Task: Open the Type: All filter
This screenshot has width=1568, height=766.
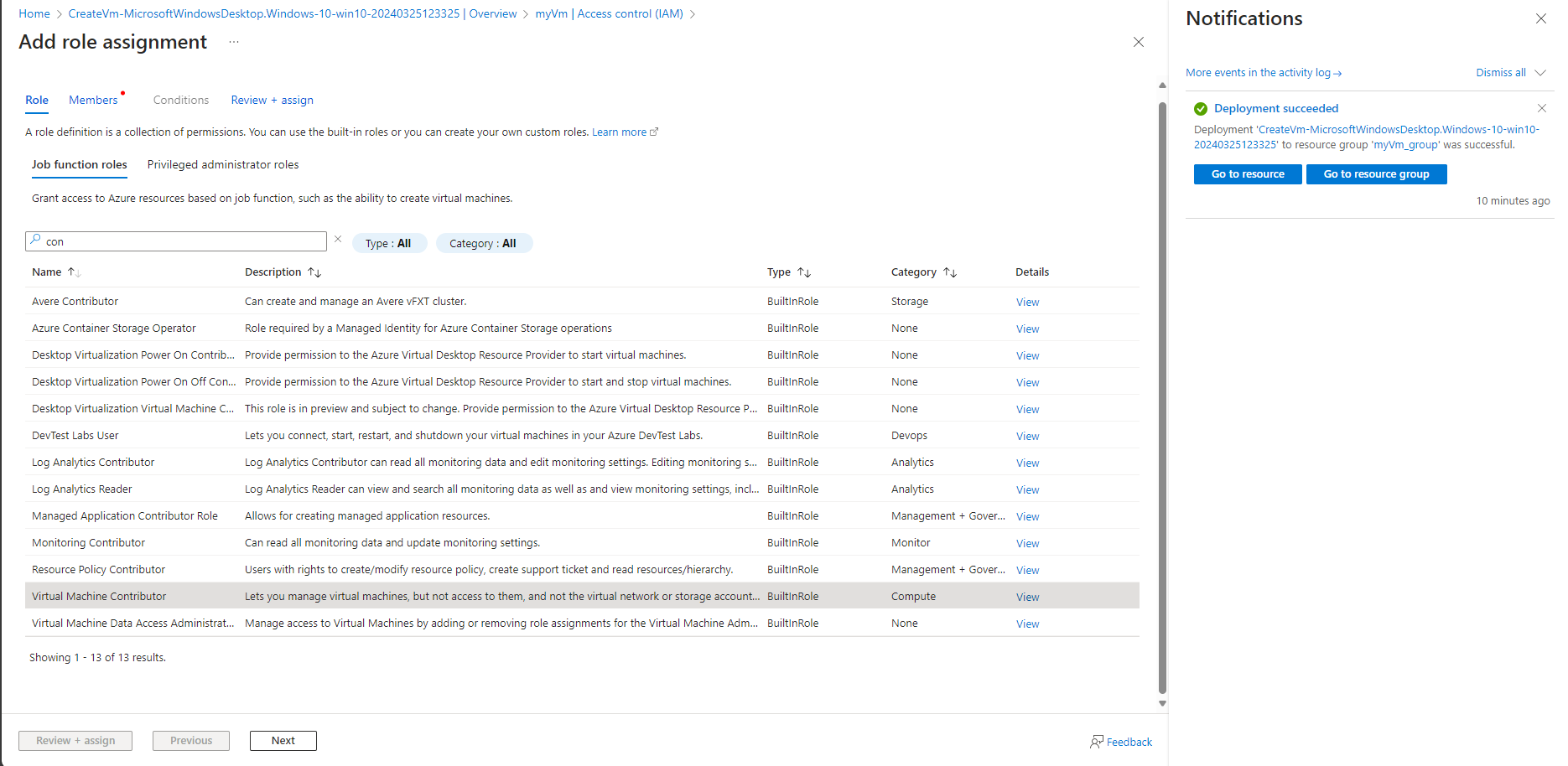Action: pyautogui.click(x=388, y=243)
